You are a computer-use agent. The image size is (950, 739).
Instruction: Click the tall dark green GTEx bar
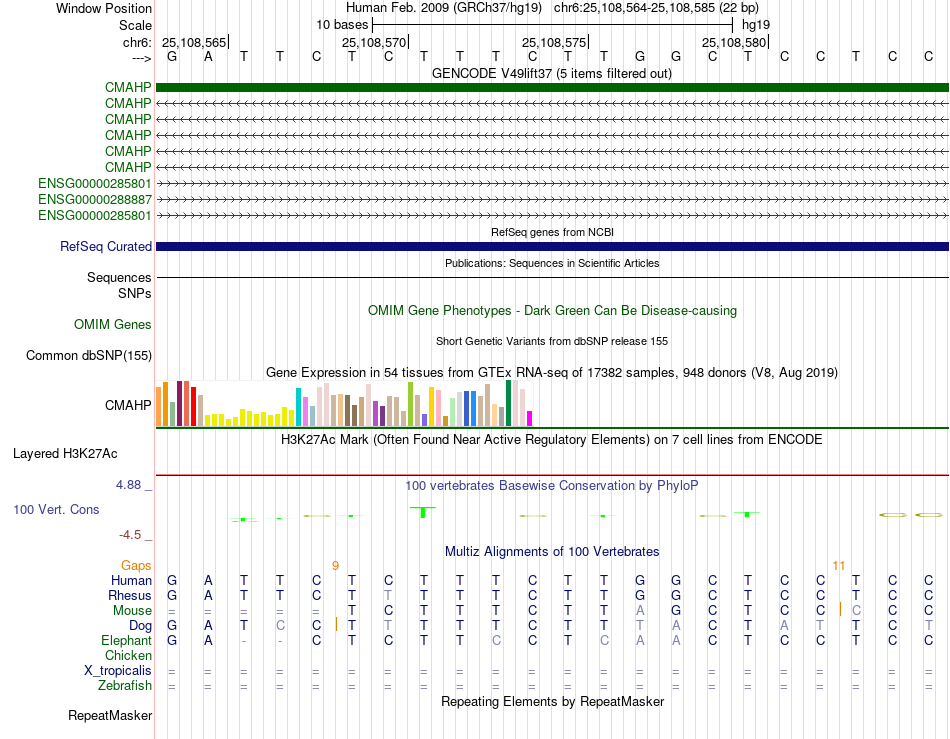[508, 403]
